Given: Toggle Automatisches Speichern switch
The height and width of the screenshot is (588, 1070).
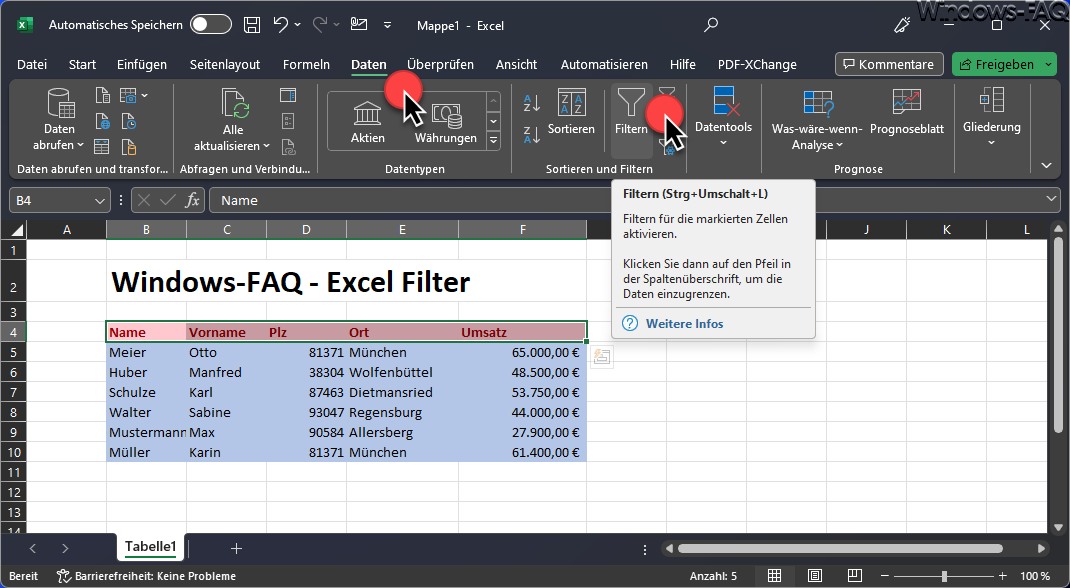Looking at the screenshot, I should 211,25.
